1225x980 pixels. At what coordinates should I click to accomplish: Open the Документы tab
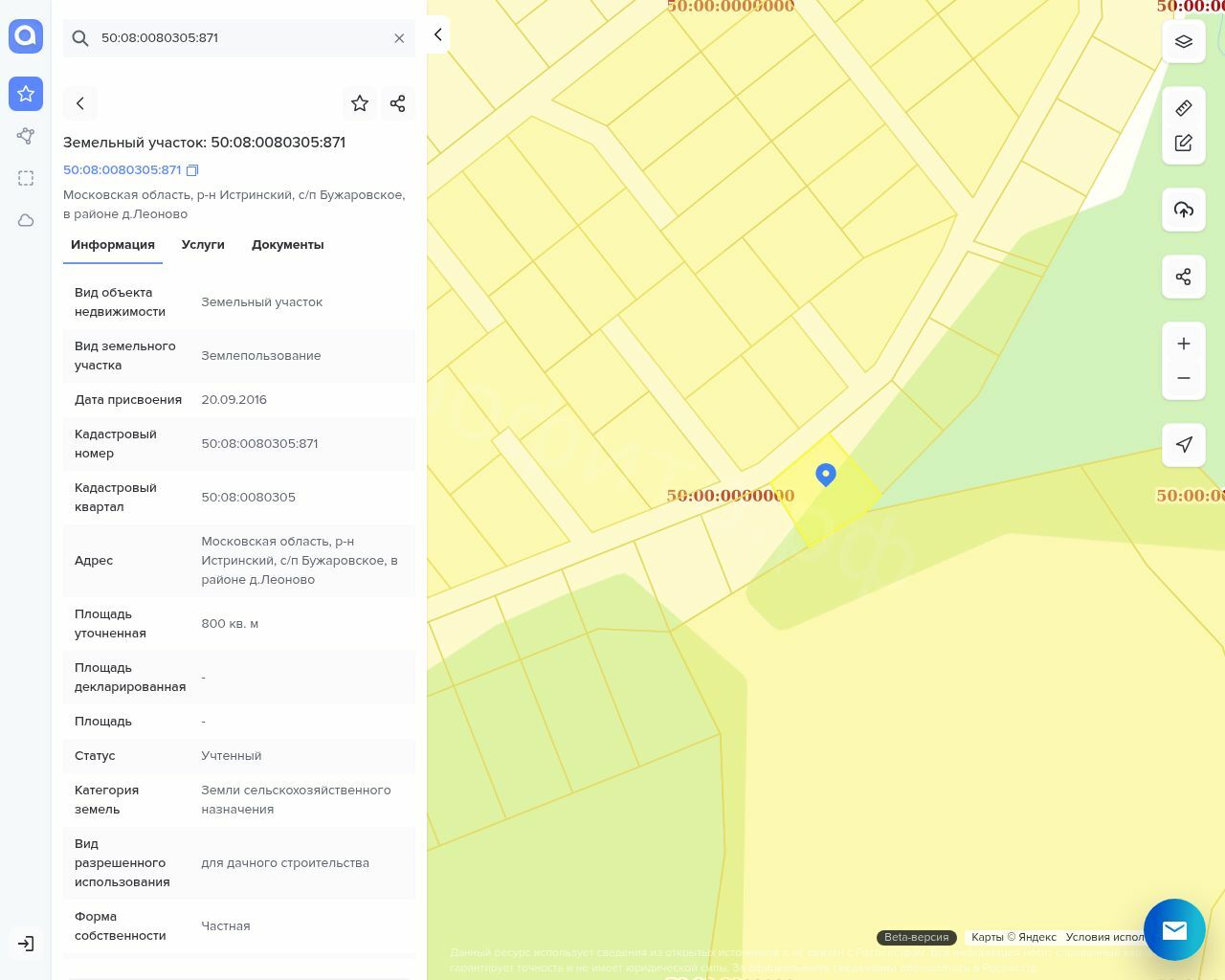(x=287, y=245)
